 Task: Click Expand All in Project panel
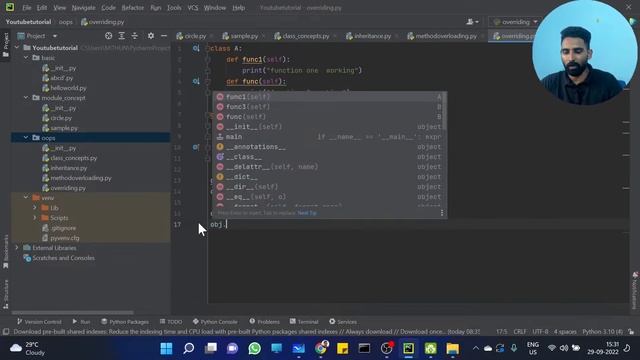(122, 36)
